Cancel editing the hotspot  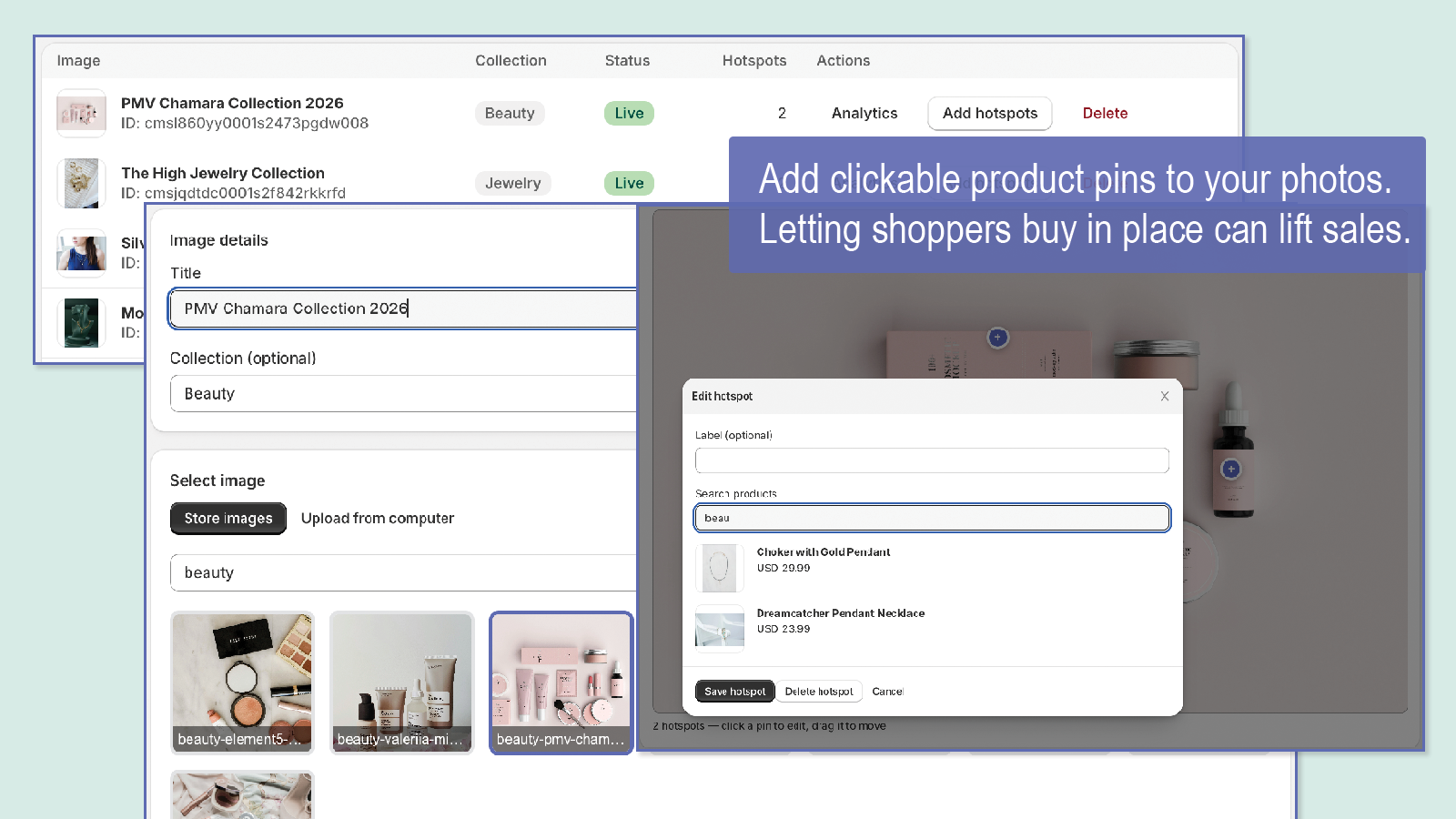[x=887, y=692]
